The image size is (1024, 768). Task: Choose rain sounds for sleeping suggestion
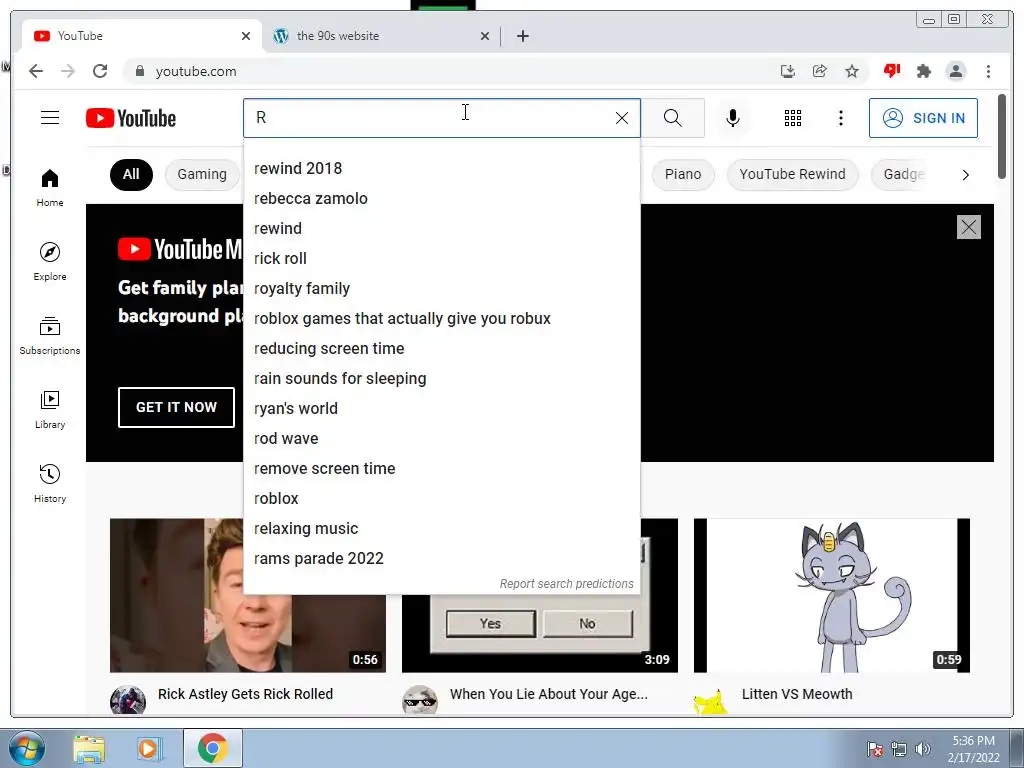coord(441,379)
